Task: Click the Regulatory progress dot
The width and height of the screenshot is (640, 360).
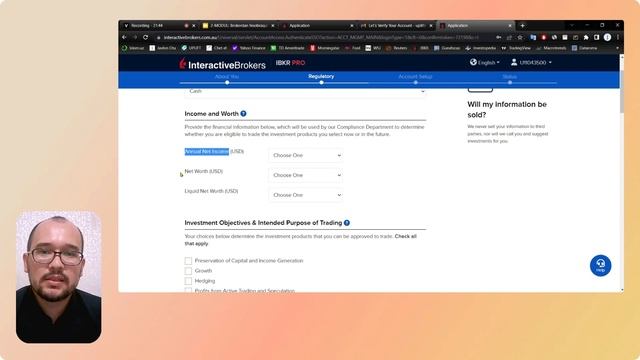Action: (322, 82)
